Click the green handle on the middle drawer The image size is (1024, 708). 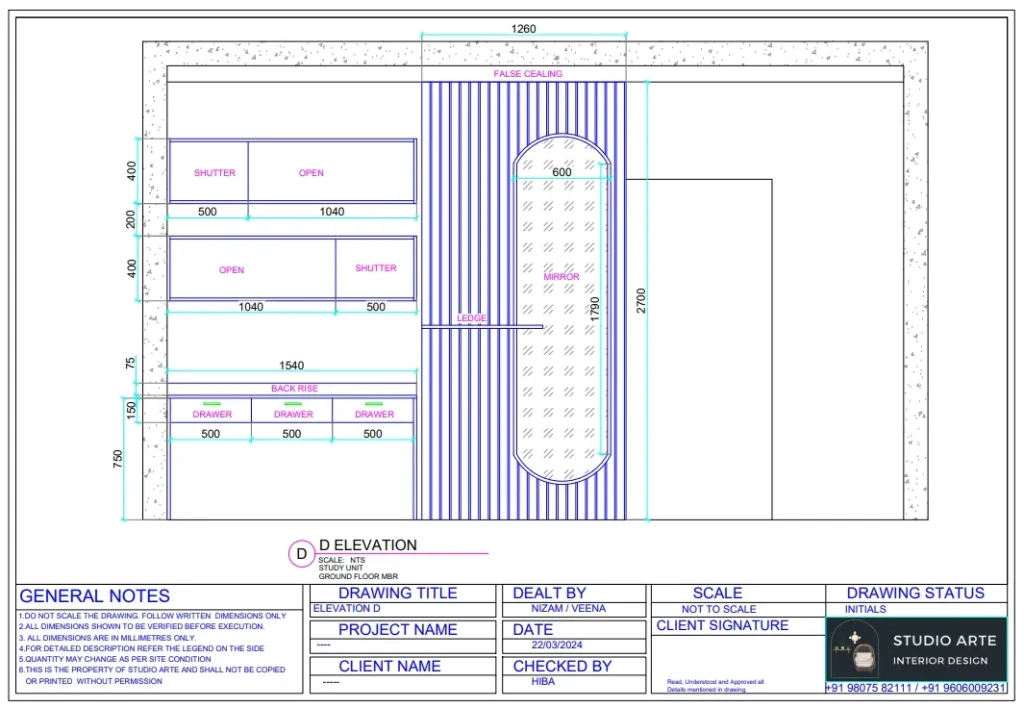[x=293, y=404]
